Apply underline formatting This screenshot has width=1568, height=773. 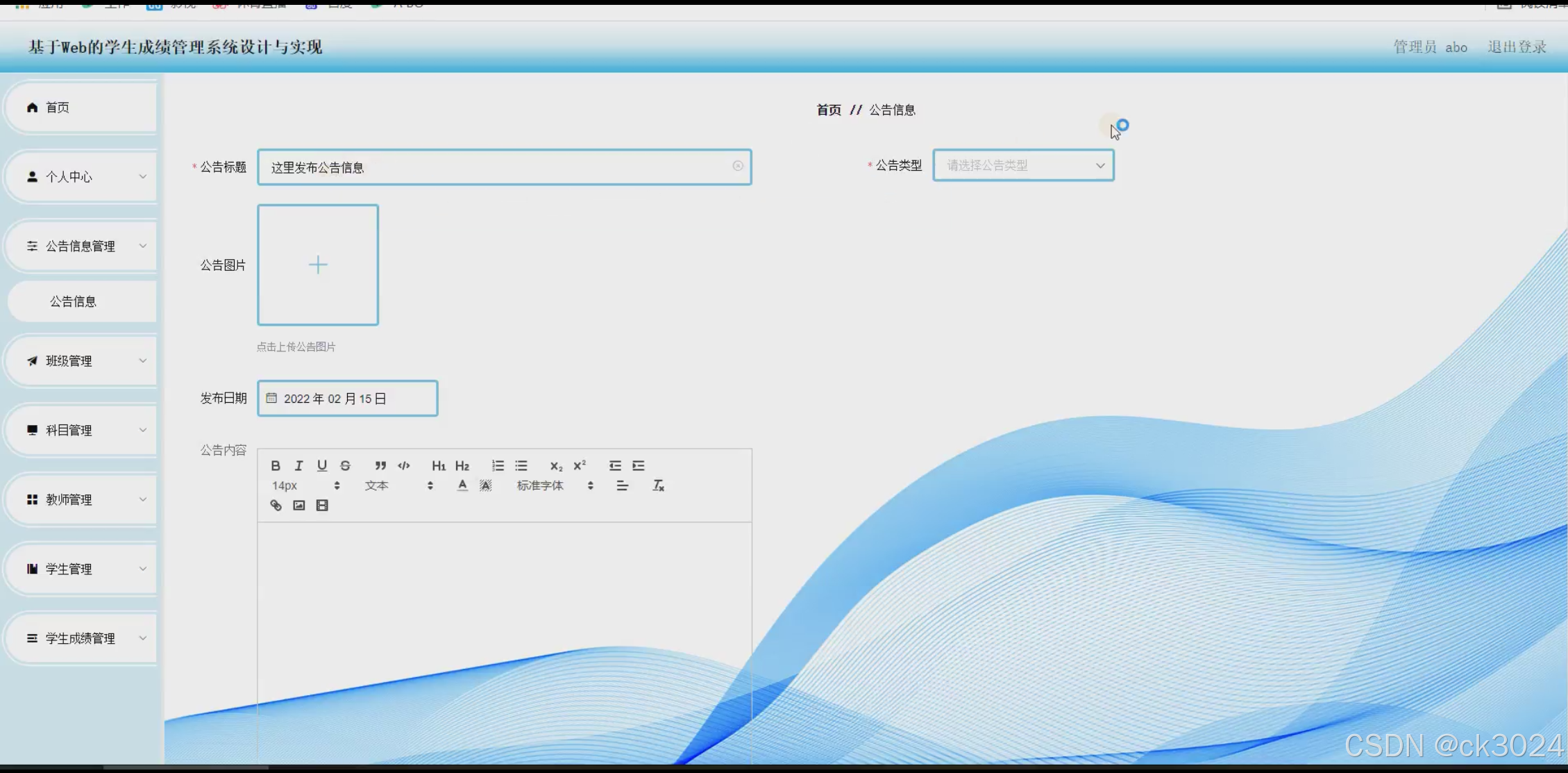(321, 465)
